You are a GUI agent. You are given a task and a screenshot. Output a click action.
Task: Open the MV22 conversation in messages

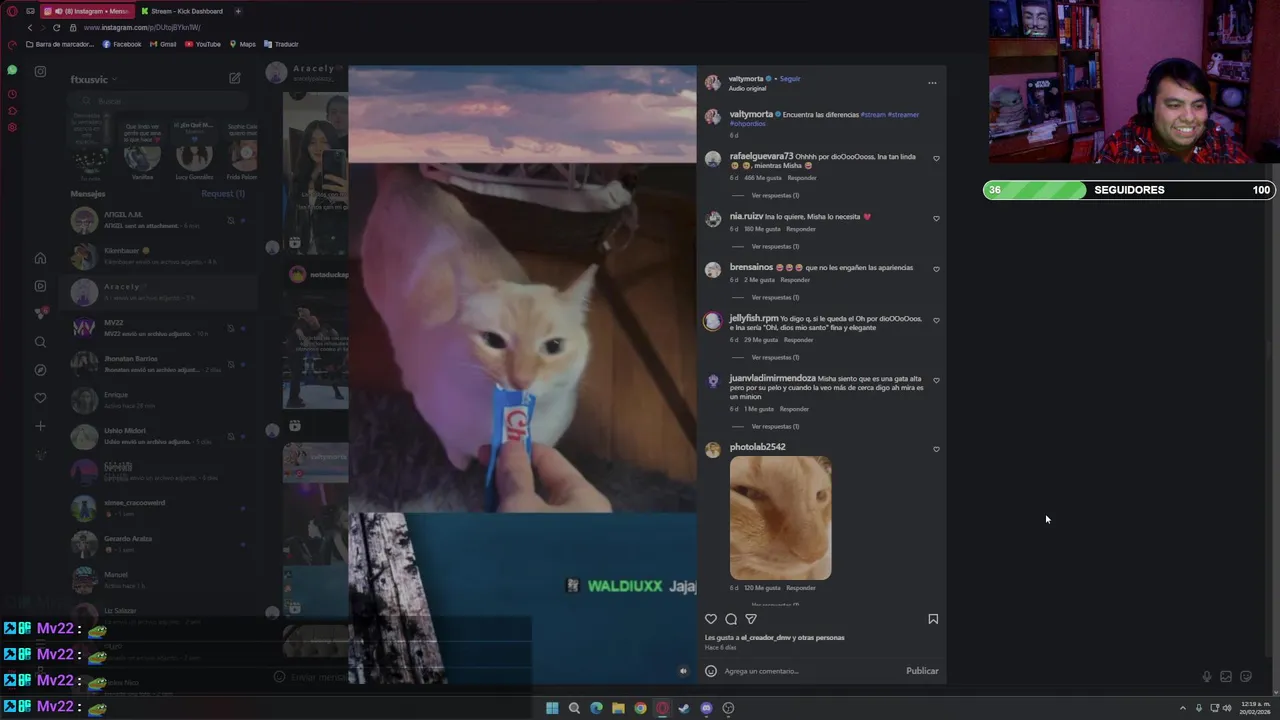click(x=160, y=328)
